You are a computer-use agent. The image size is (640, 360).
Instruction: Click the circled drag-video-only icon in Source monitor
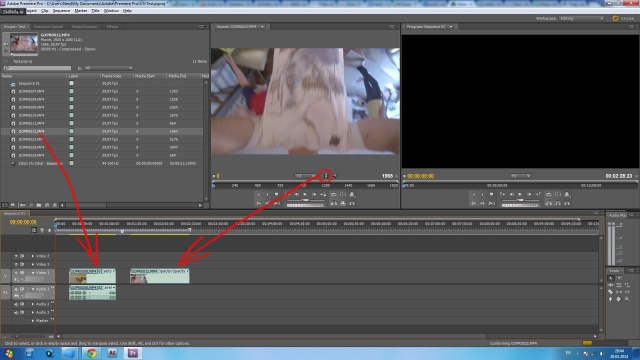pyautogui.click(x=326, y=176)
